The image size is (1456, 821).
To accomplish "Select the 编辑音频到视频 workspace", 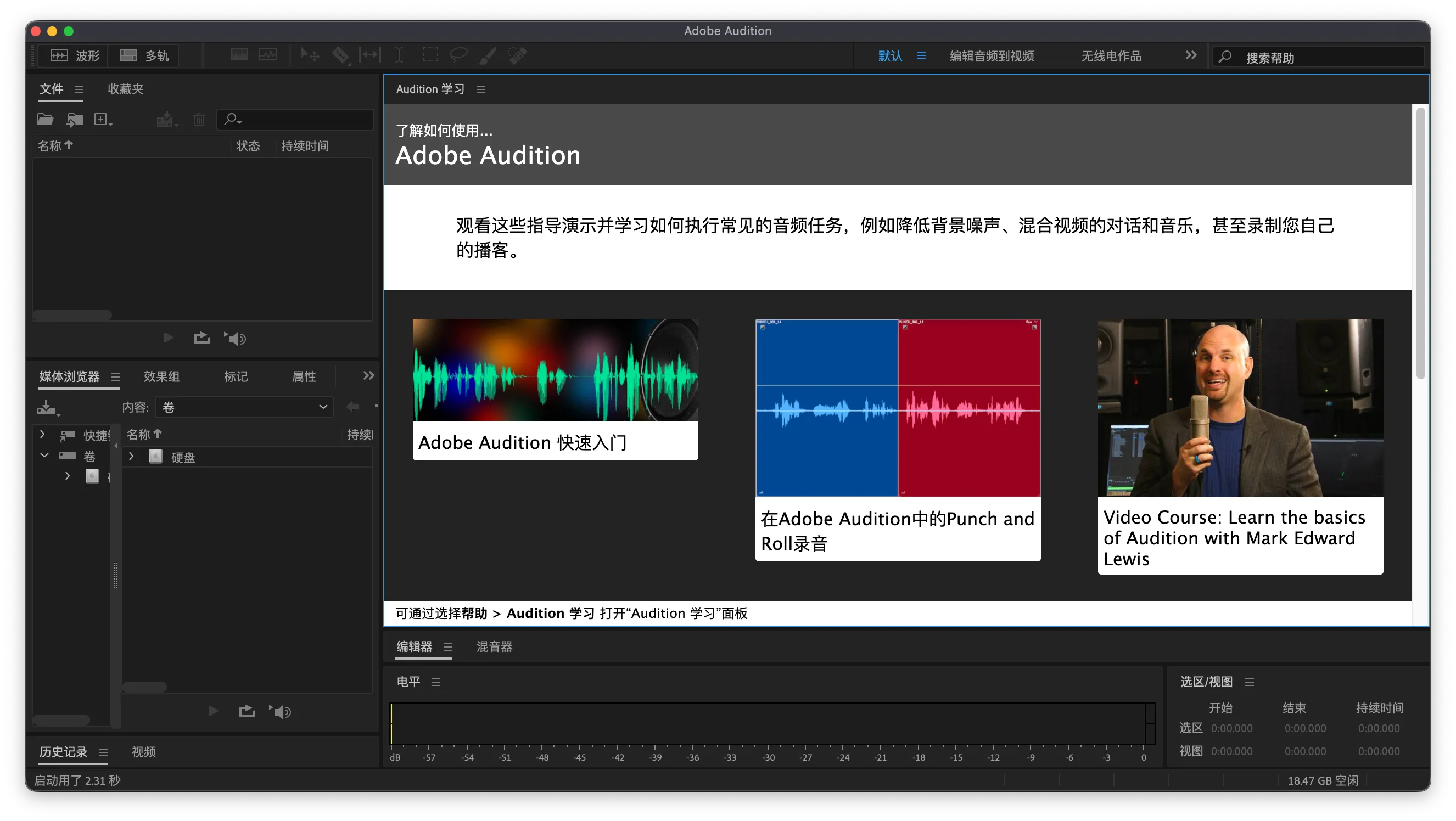I will tap(992, 56).
